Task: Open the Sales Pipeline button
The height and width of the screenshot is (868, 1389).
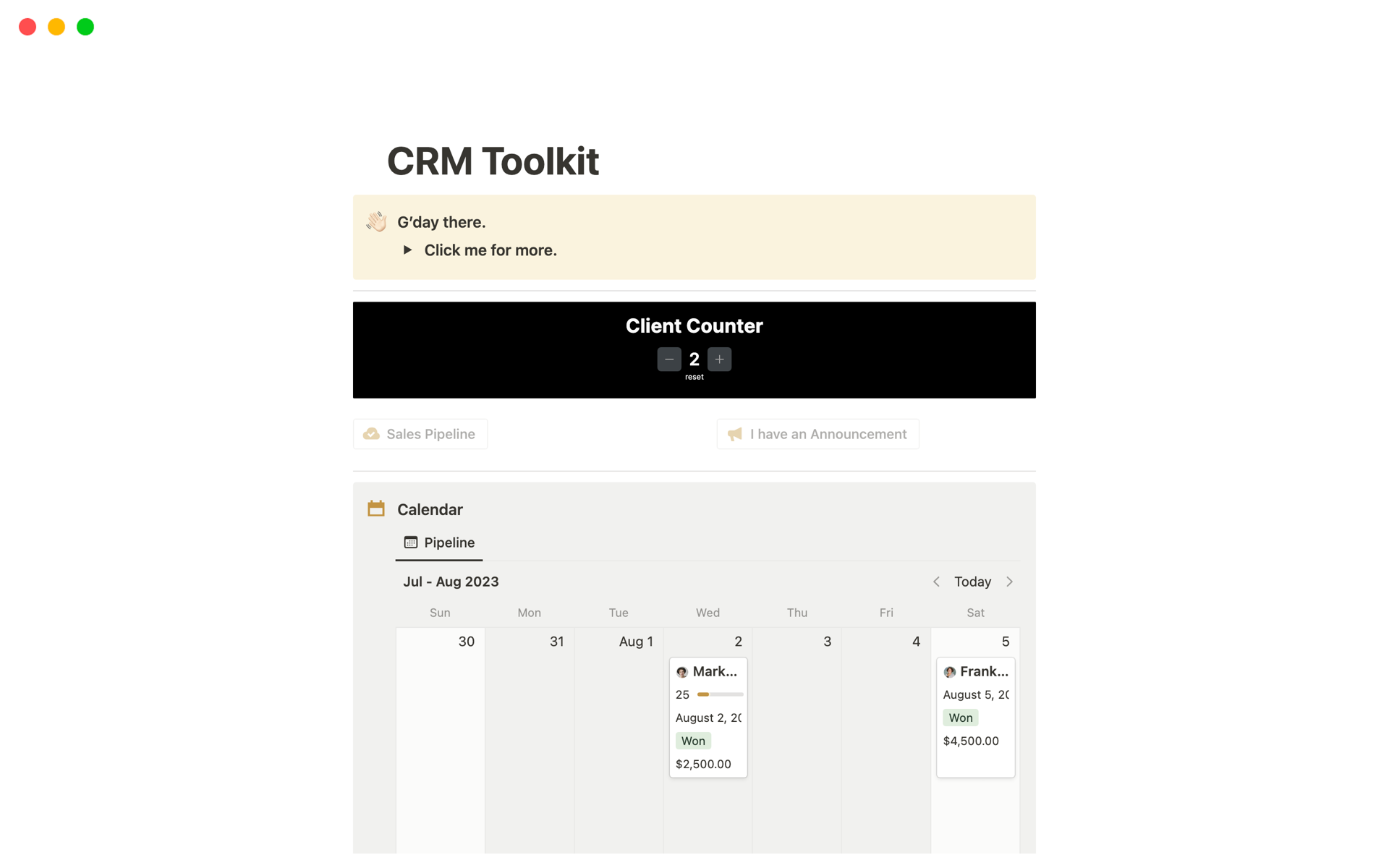Action: coord(420,434)
